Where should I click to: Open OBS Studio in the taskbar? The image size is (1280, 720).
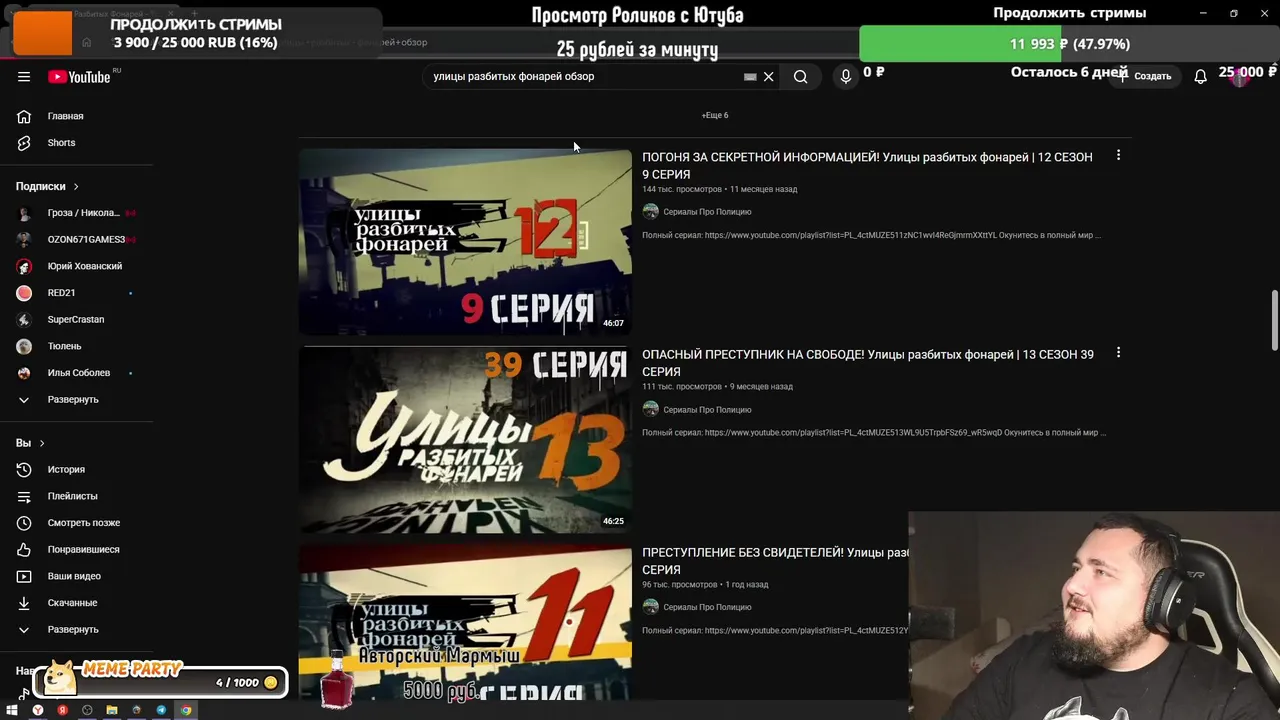click(x=87, y=710)
